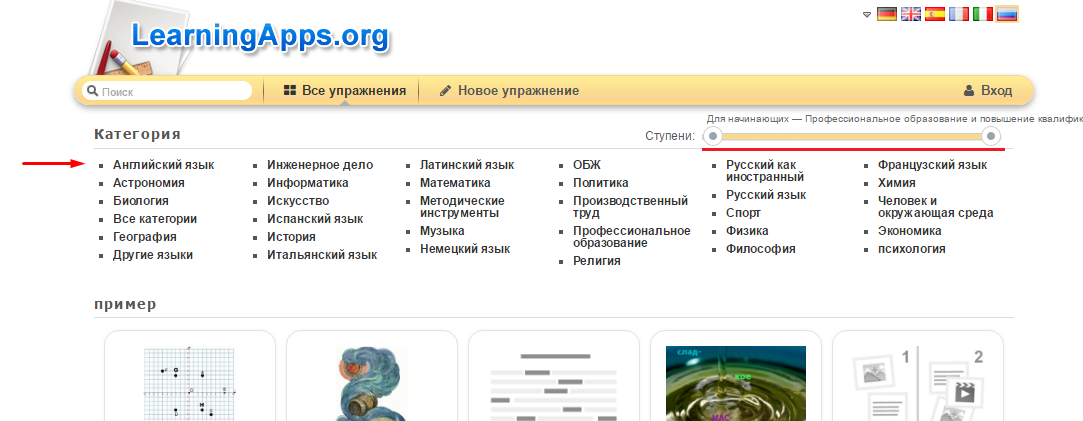This screenshot has width=1083, height=421.
Task: Open the Итальянский язык category
Action: tap(323, 255)
